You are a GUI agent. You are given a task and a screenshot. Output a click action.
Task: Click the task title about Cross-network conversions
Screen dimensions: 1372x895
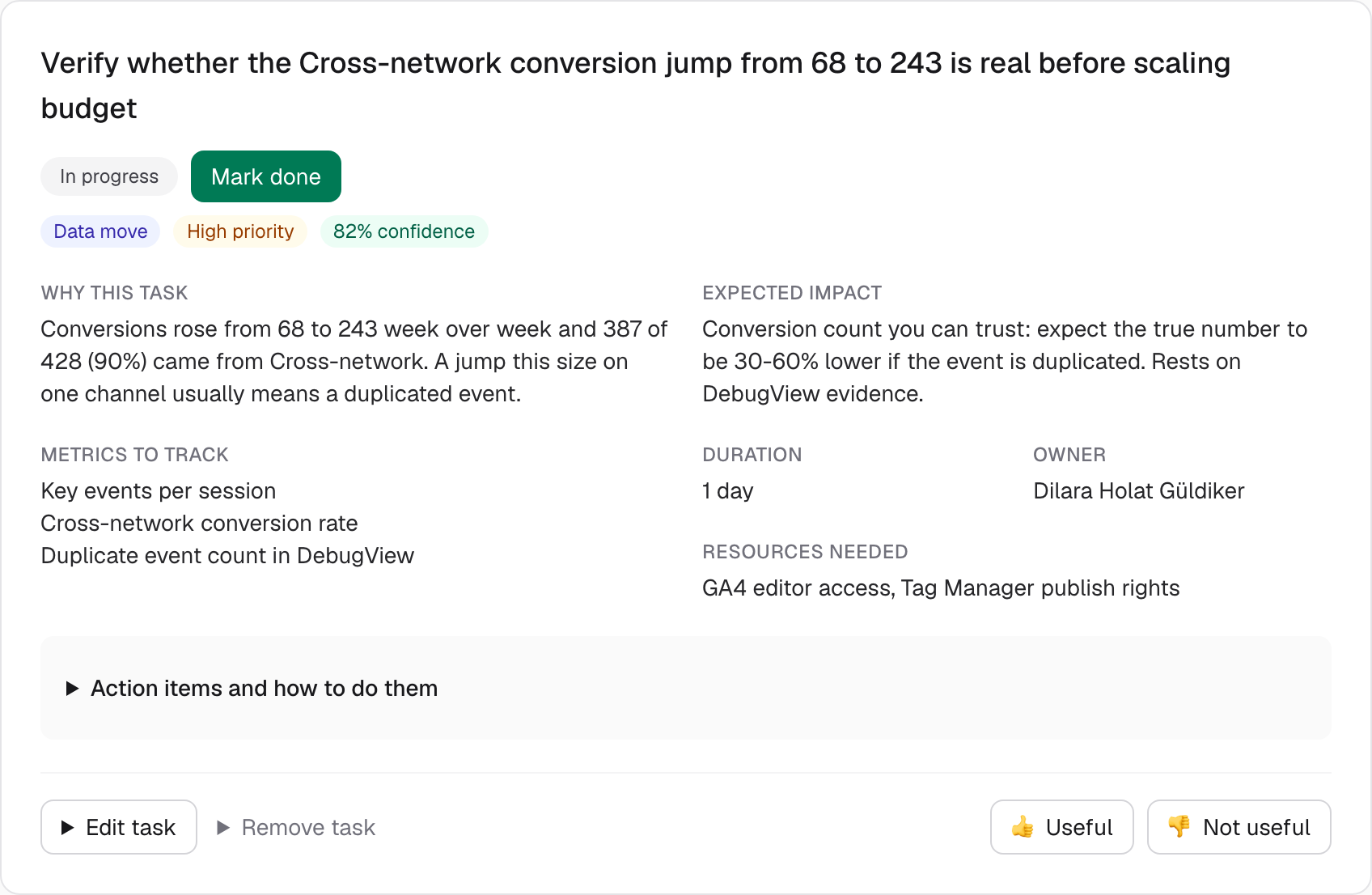click(x=635, y=86)
